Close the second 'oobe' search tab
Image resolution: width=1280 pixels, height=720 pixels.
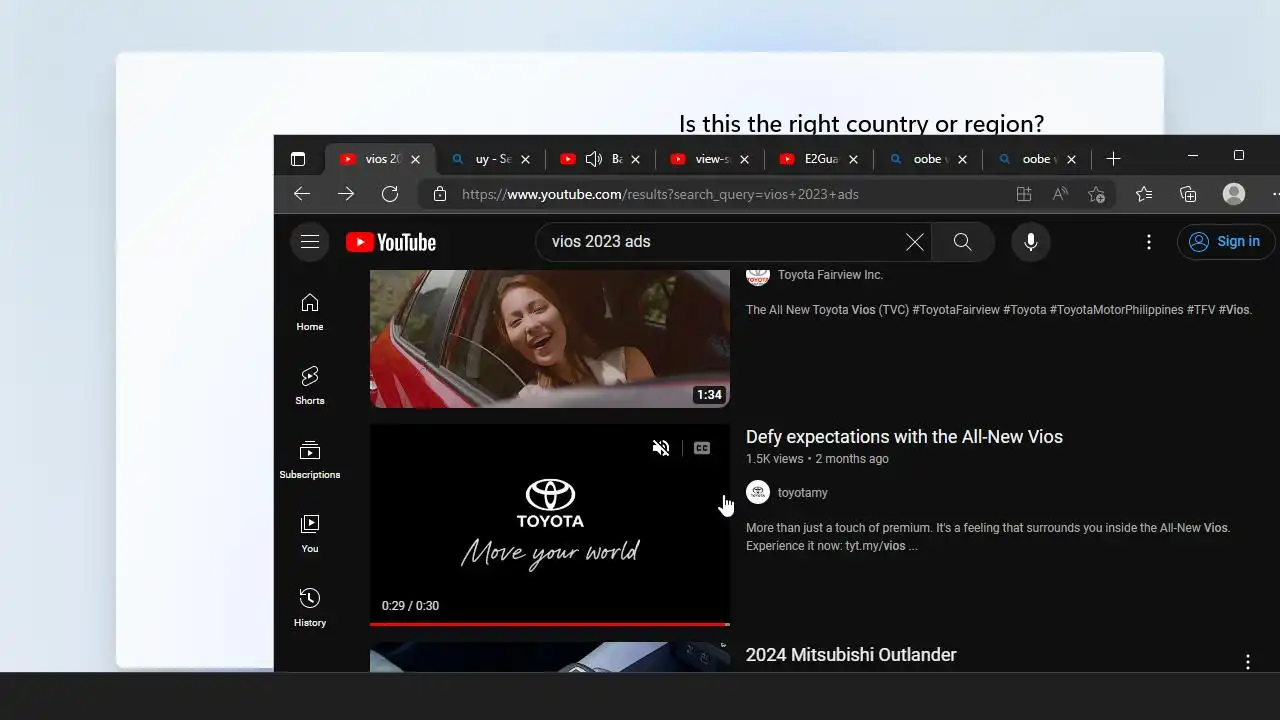click(1071, 159)
